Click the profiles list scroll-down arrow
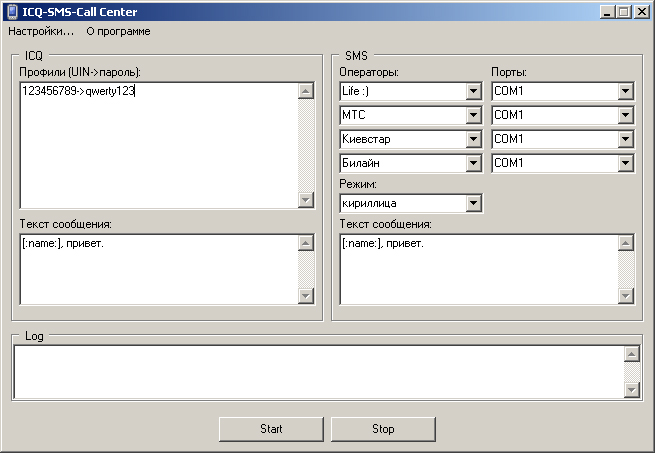 pos(306,200)
